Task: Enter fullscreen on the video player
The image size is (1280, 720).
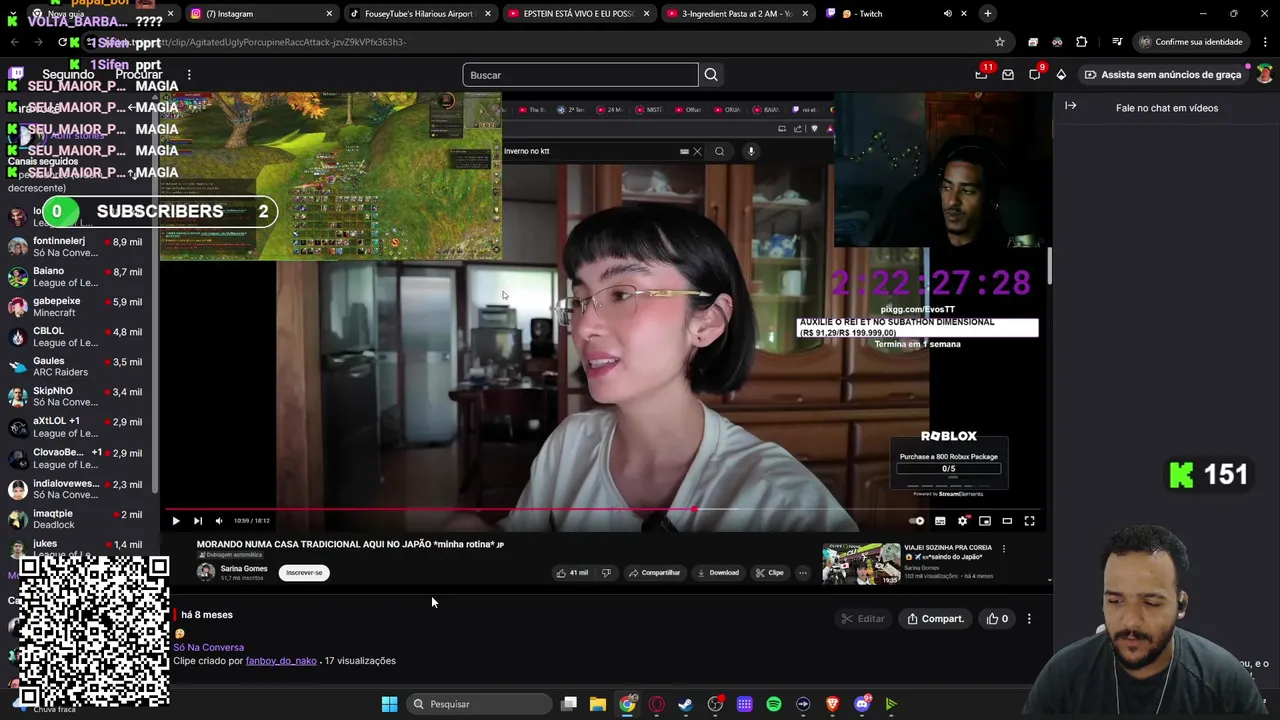Action: click(x=1029, y=521)
